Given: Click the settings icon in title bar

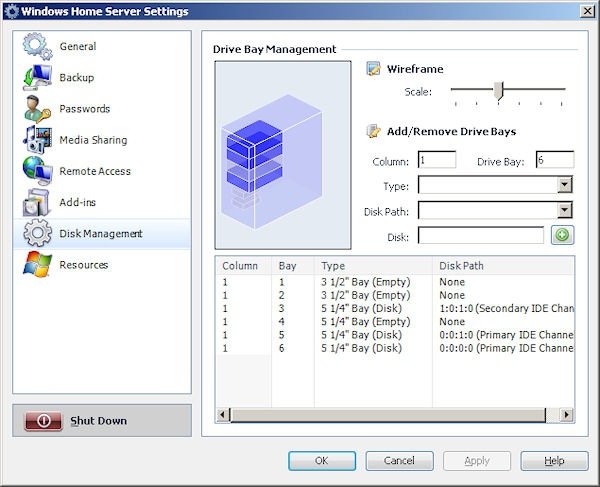Looking at the screenshot, I should coord(11,11).
